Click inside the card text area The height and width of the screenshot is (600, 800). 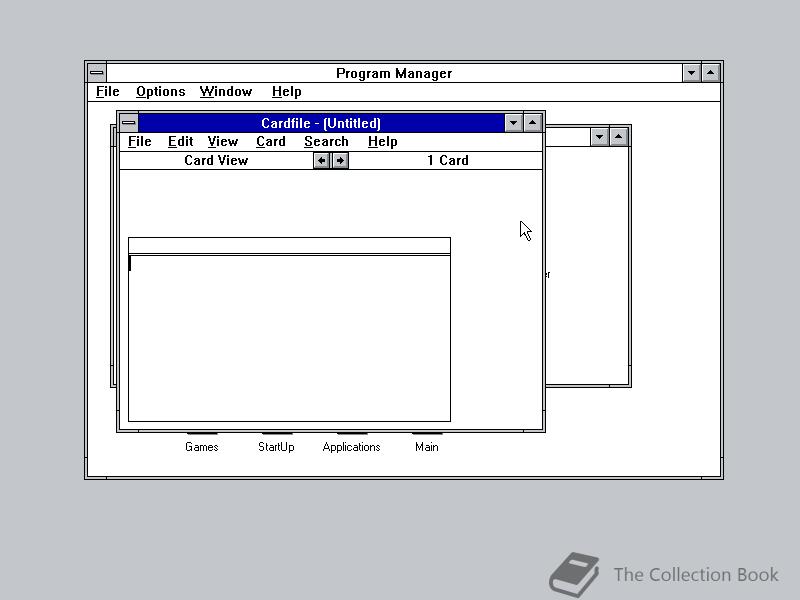pos(289,338)
